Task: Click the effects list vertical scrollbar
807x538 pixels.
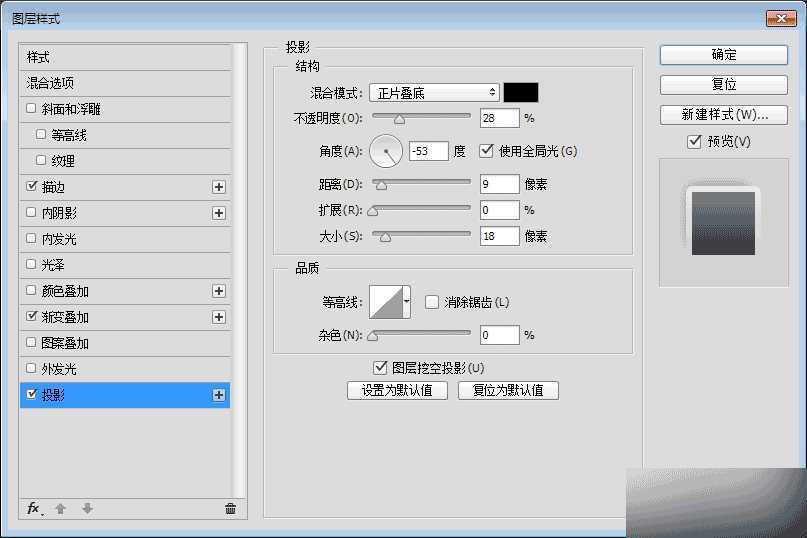Action: point(240,270)
